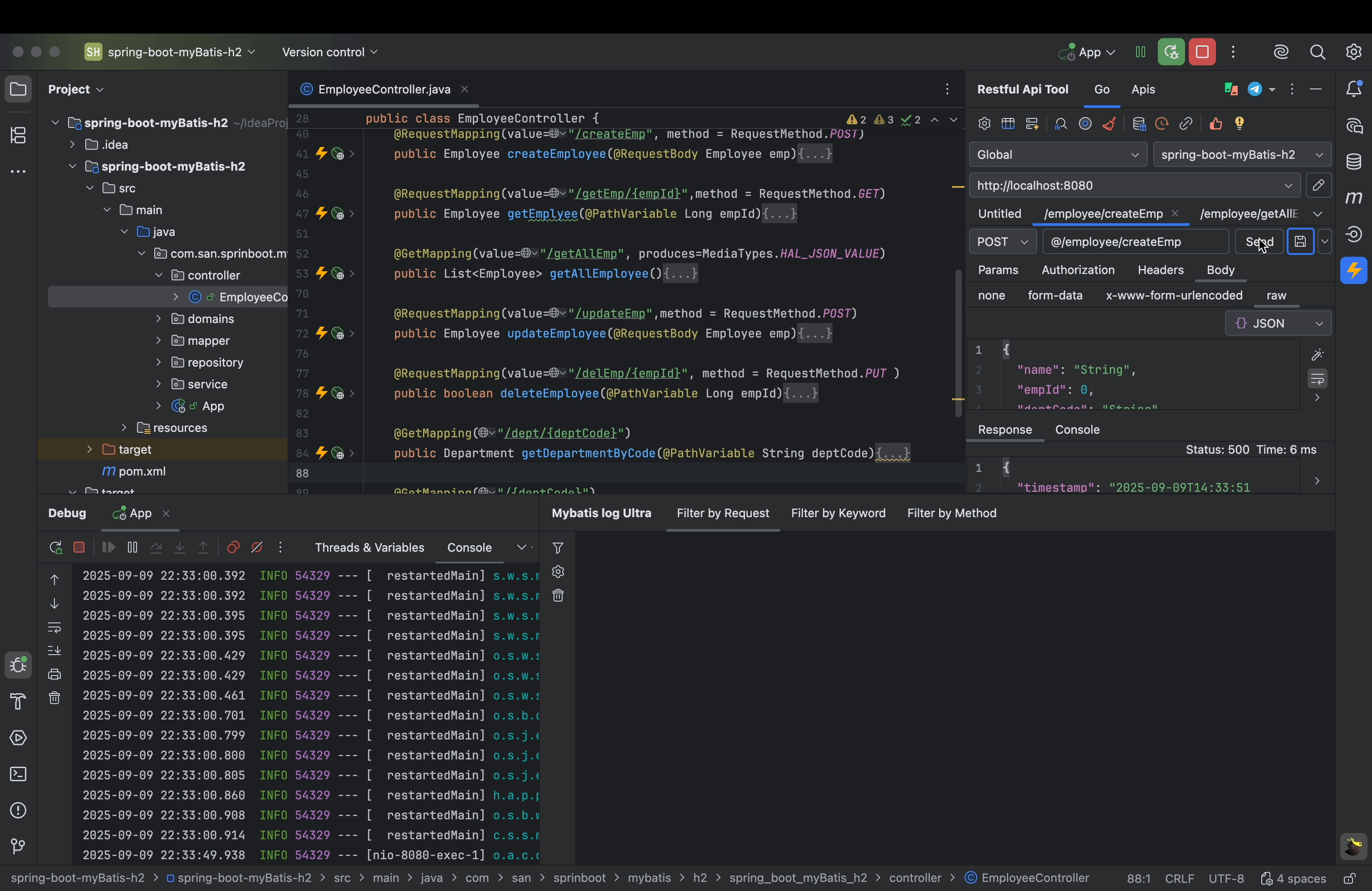This screenshot has width=1372, height=891.
Task: Print debug console output
Action: coord(55,674)
